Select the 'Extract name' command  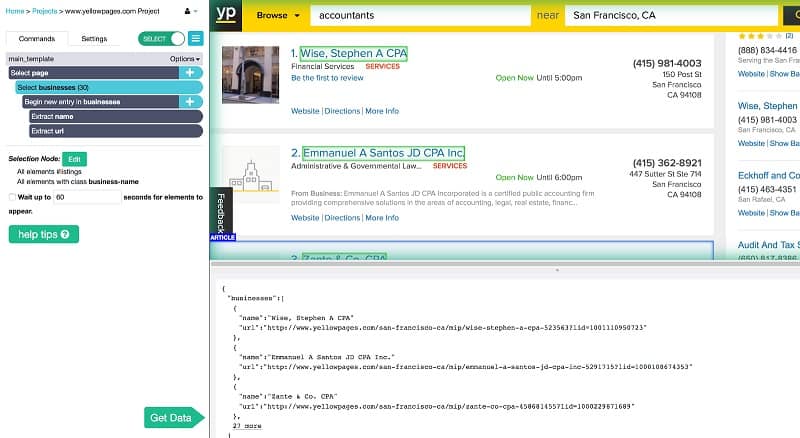[116, 116]
